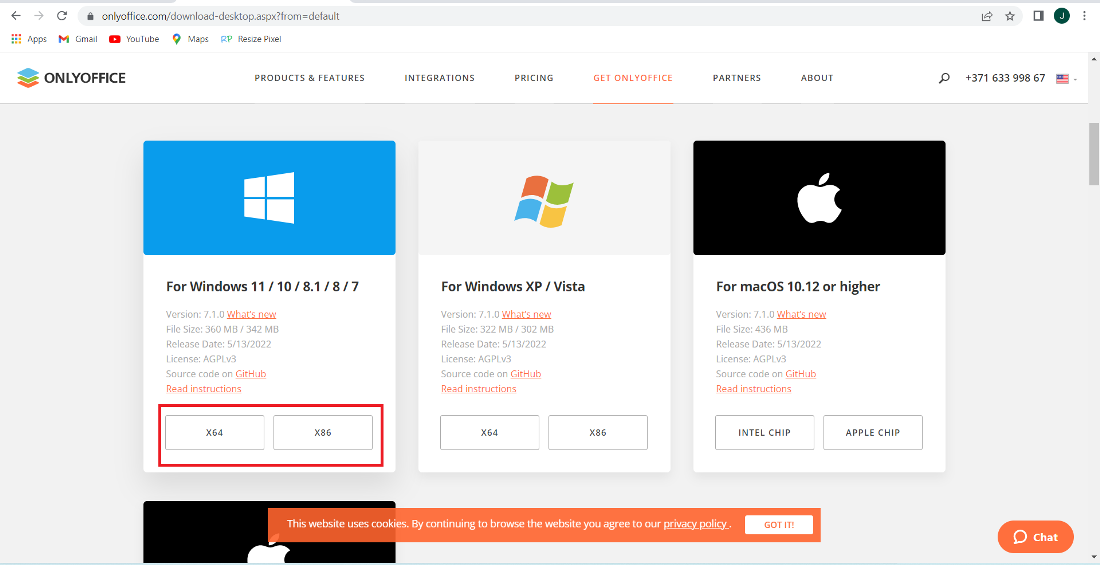The image size is (1100, 565).
Task: Read instructions for macOS 10.12
Action: click(753, 389)
